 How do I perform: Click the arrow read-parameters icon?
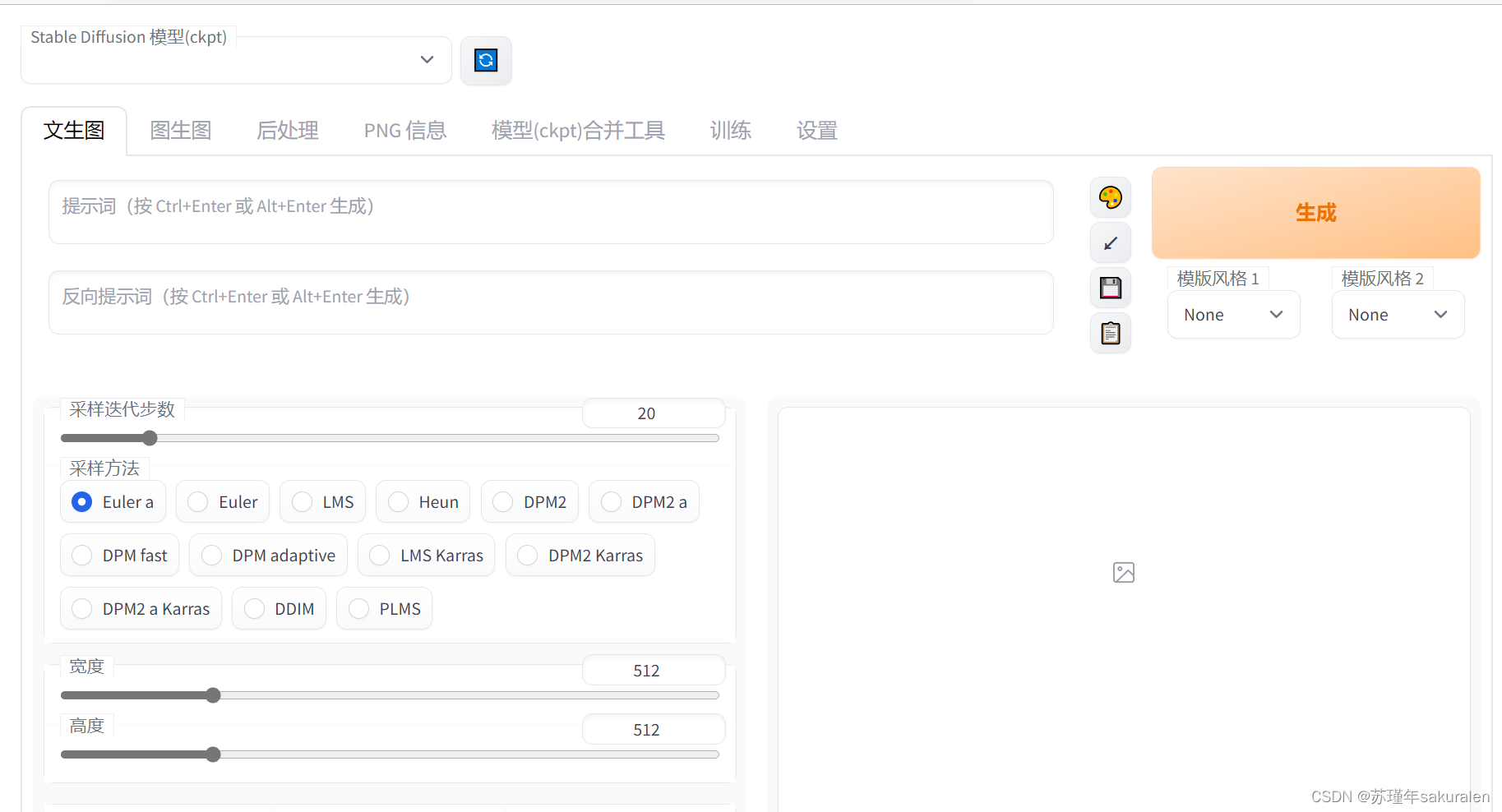point(1111,242)
